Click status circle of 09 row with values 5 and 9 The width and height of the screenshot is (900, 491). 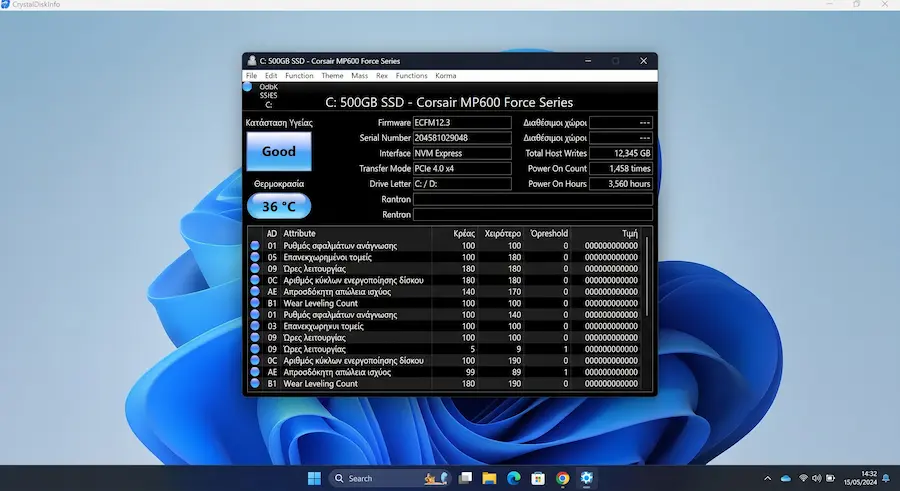click(x=255, y=349)
